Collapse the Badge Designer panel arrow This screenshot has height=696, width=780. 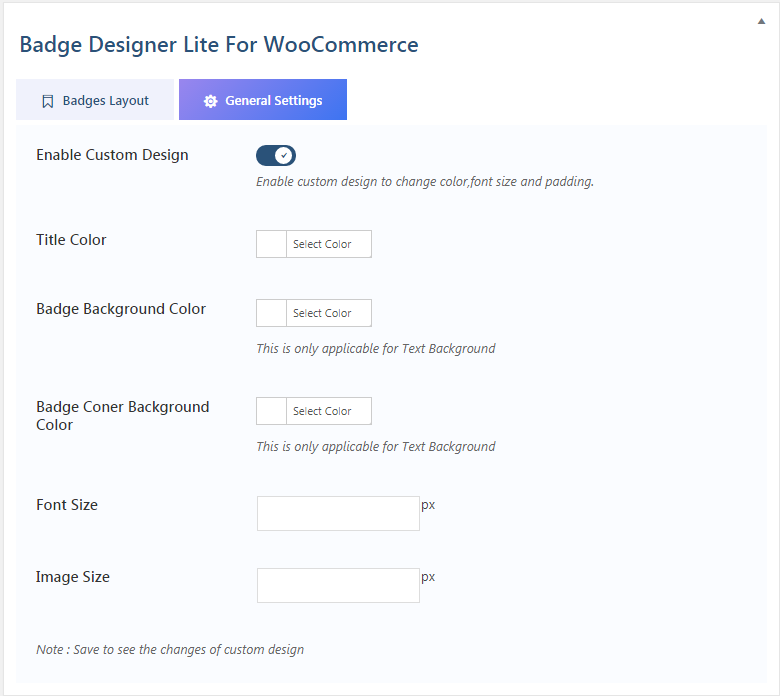[x=761, y=20]
